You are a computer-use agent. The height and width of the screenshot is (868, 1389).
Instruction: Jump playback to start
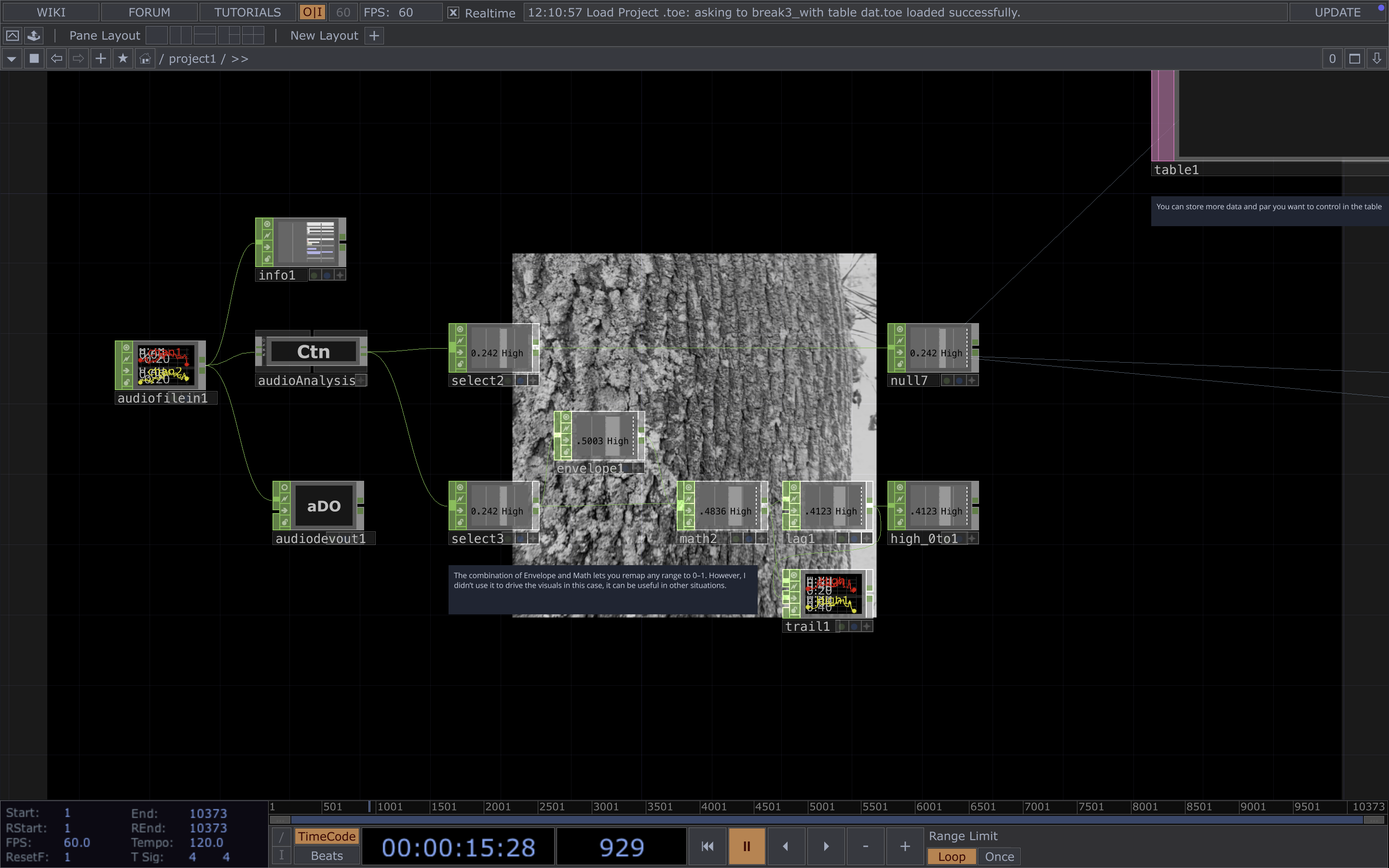coord(707,846)
